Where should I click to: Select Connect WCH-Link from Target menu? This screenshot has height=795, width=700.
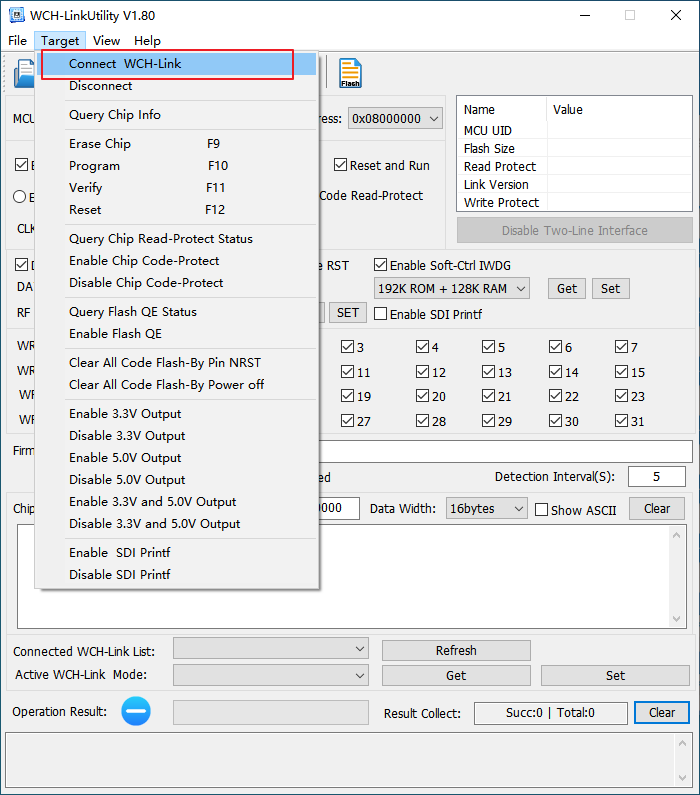pos(125,64)
